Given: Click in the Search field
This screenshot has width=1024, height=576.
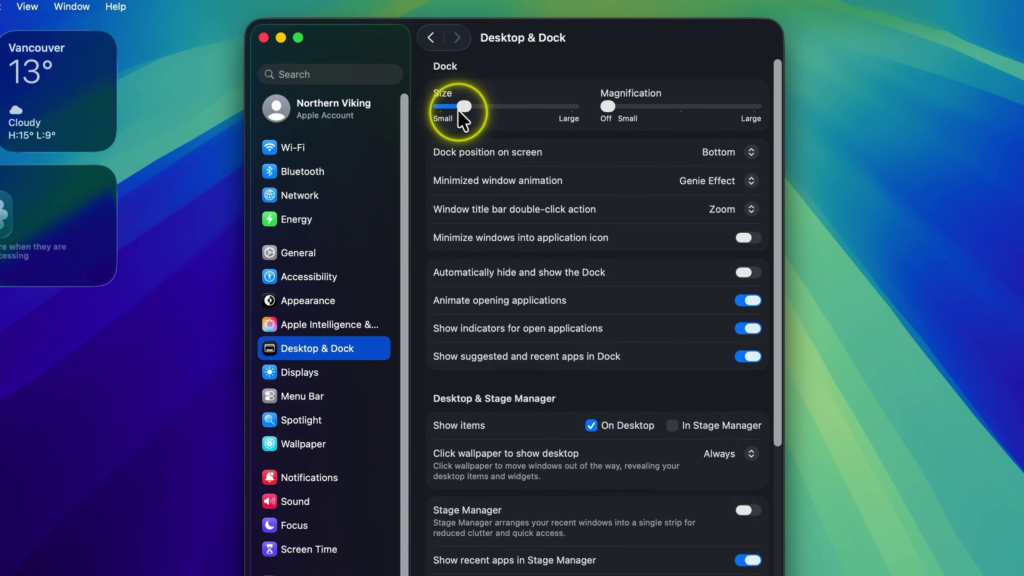Looking at the screenshot, I should [330, 74].
